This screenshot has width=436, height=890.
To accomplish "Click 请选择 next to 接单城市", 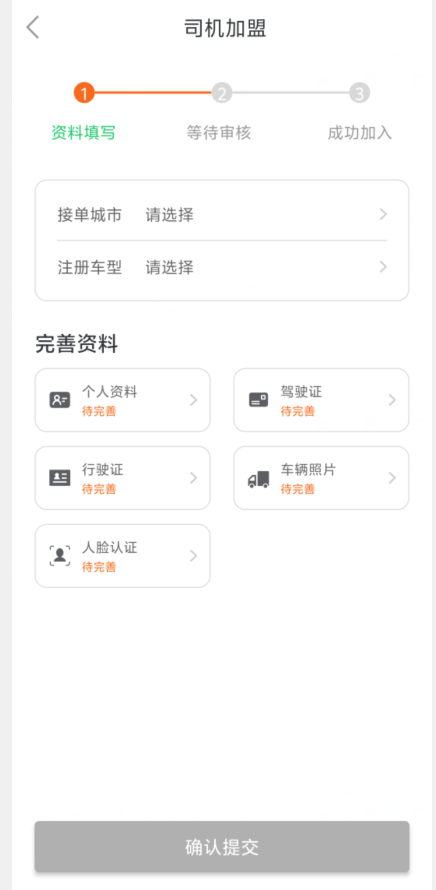I will [x=170, y=215].
